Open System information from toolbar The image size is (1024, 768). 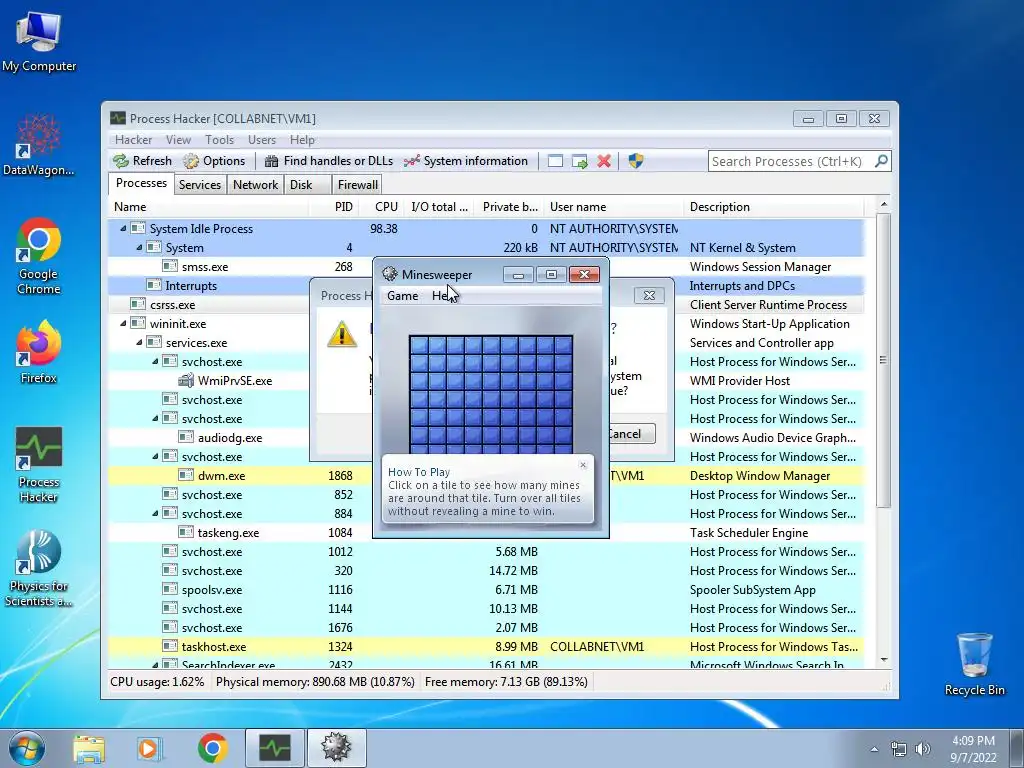point(466,161)
